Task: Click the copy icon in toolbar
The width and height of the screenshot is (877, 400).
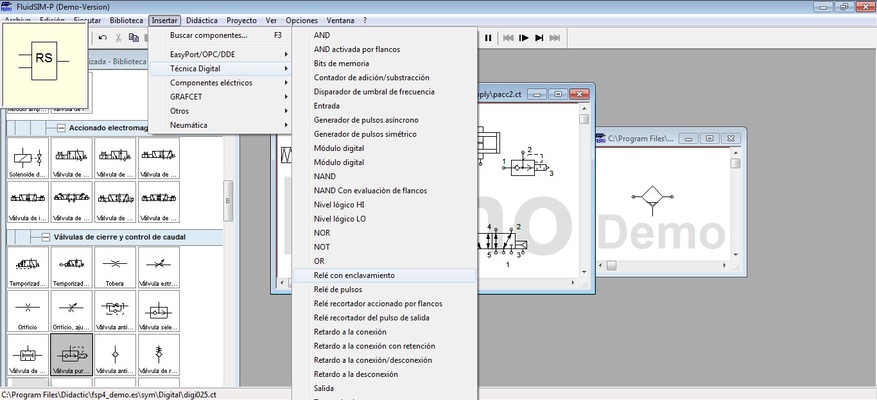Action: pos(134,38)
